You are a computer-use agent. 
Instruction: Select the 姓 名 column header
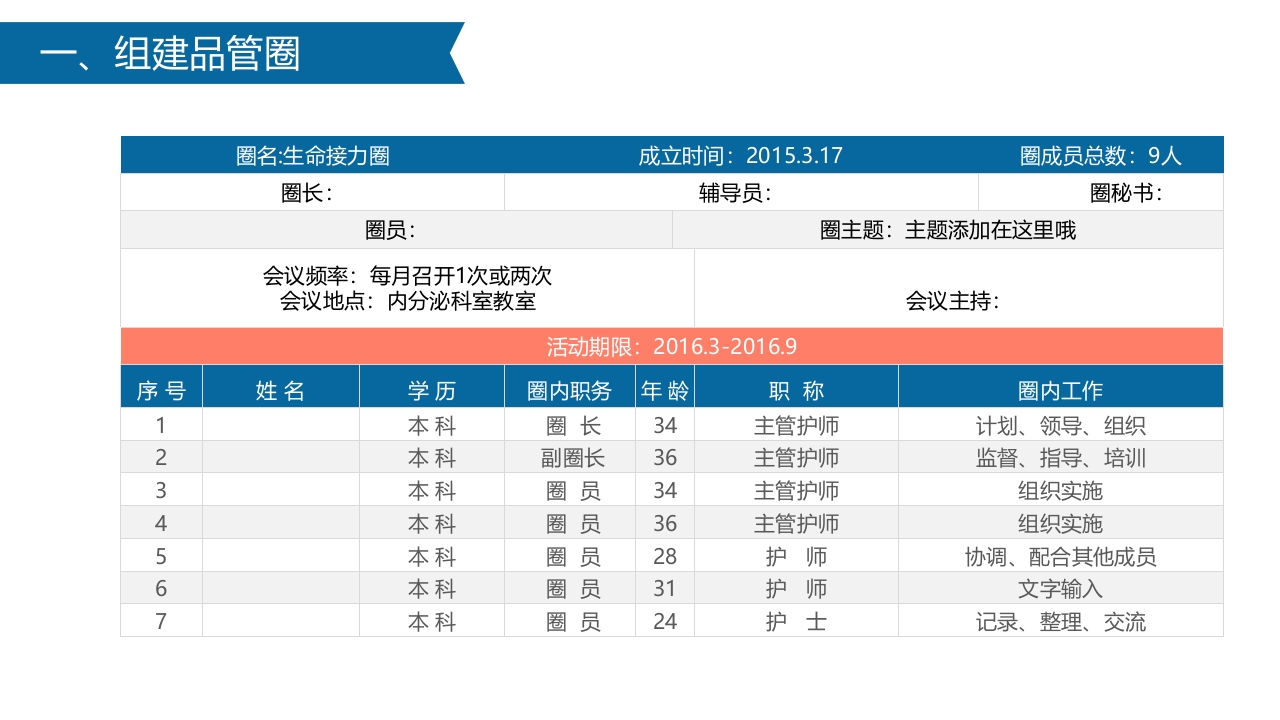pos(280,388)
